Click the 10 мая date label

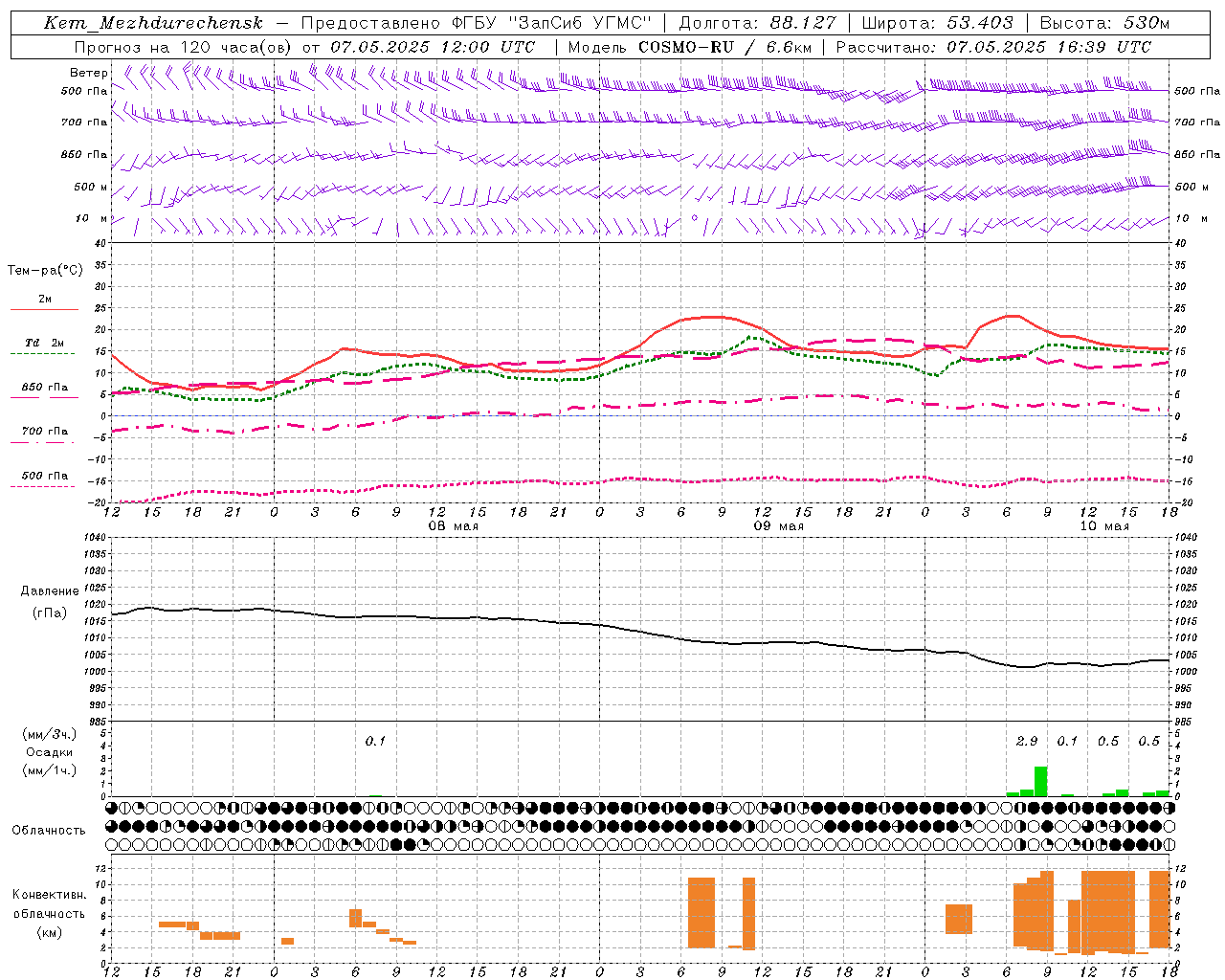pyautogui.click(x=1104, y=526)
